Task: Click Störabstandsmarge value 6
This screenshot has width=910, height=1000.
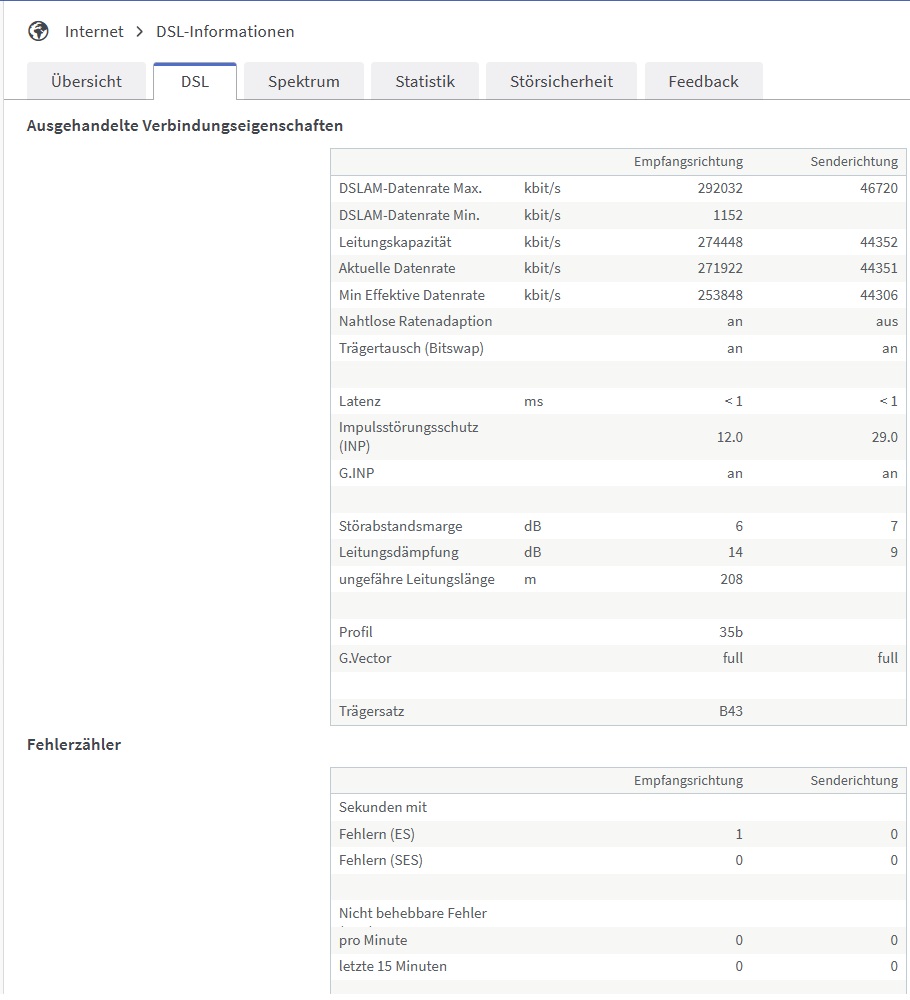Action: tap(738, 526)
